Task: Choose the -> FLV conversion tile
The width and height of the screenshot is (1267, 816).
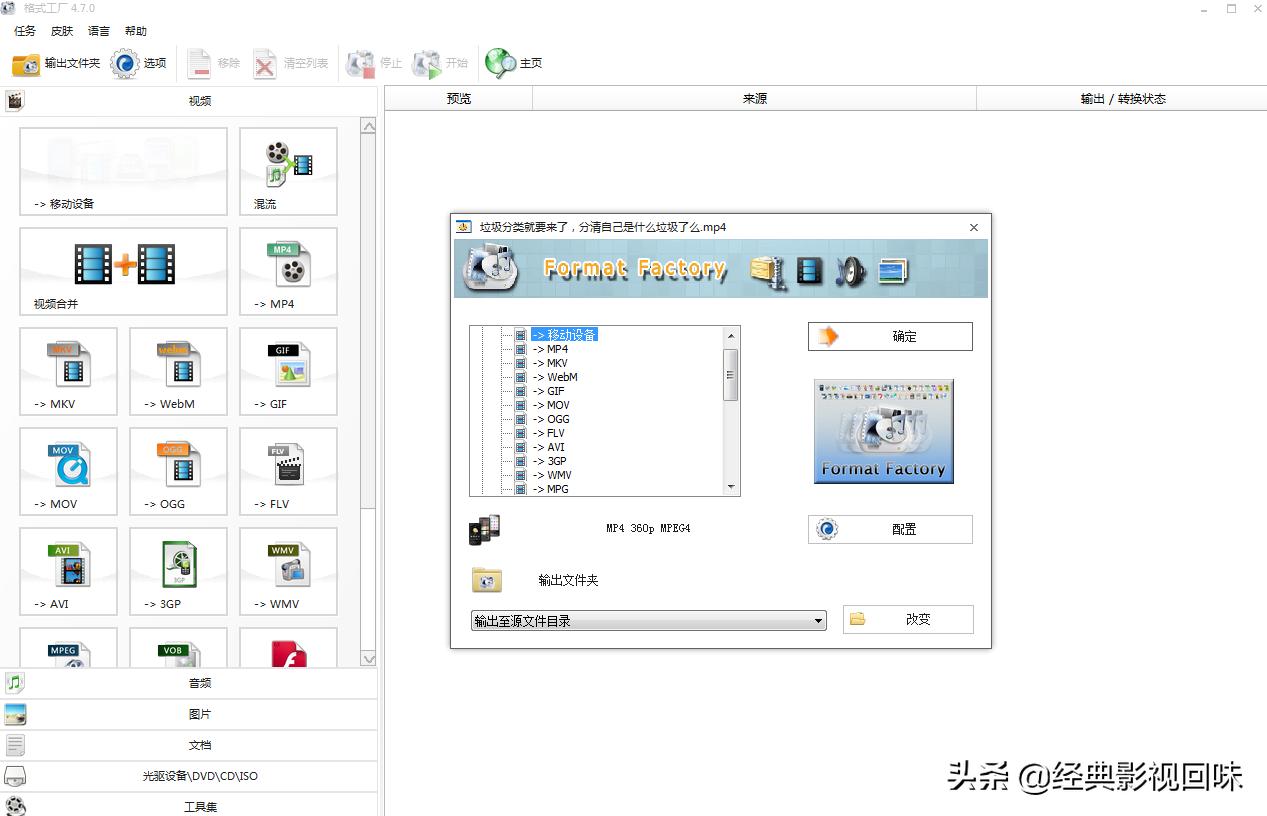Action: tap(288, 471)
